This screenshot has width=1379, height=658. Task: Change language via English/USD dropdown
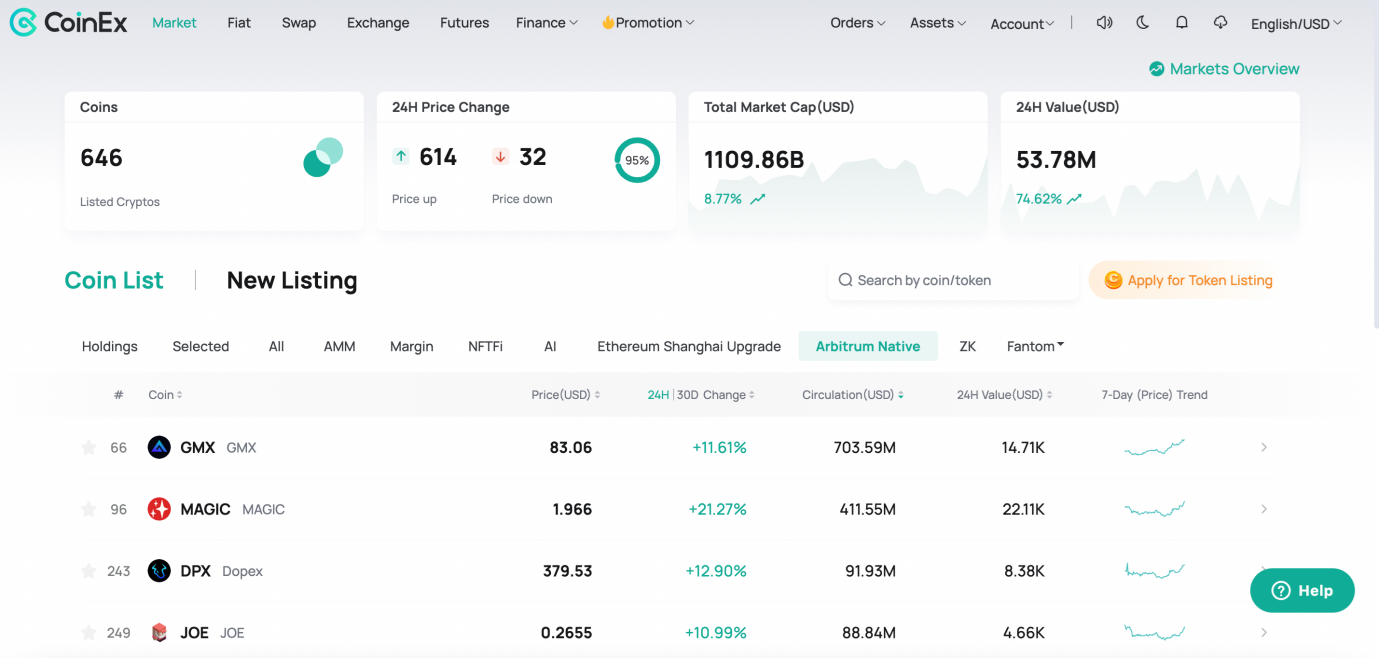pyautogui.click(x=1296, y=24)
